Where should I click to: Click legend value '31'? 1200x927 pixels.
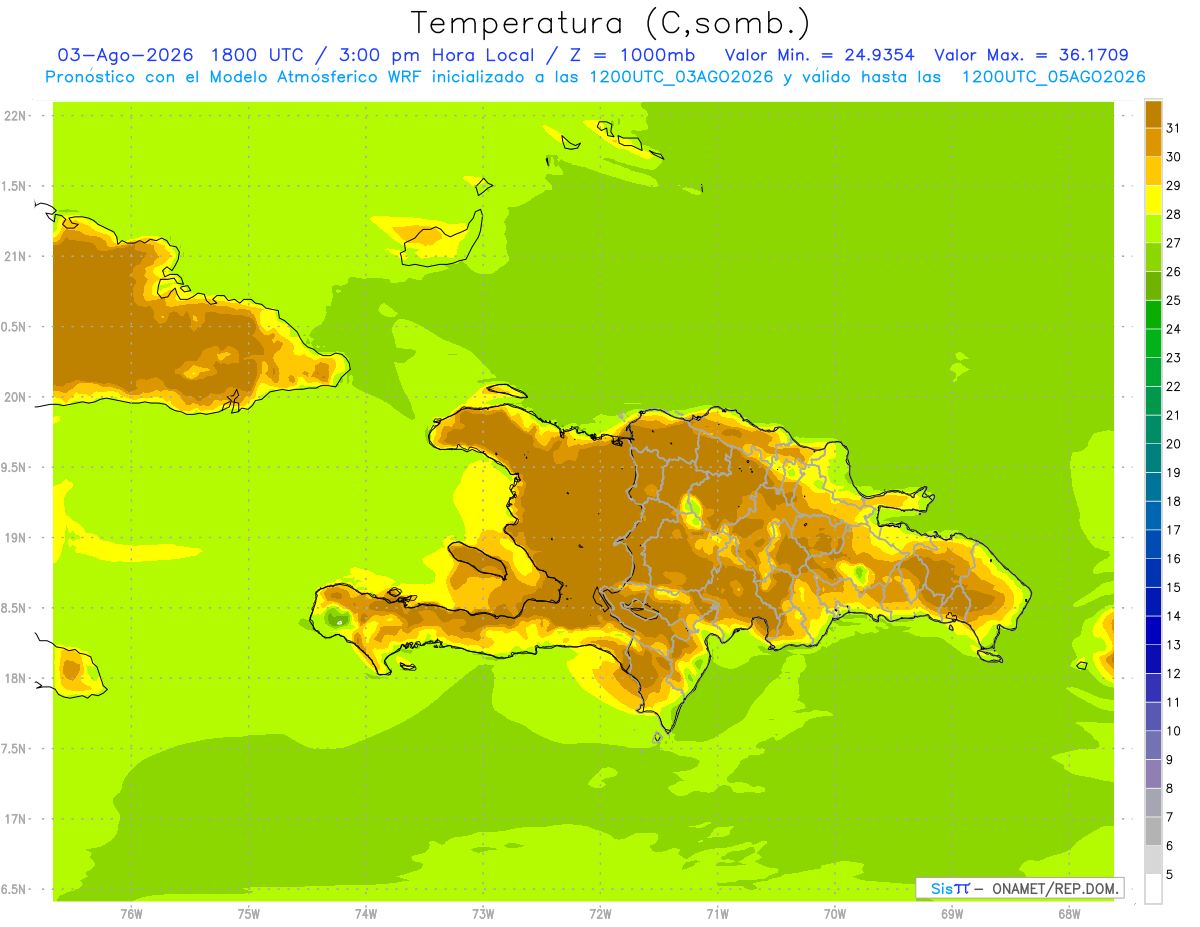1174,128
